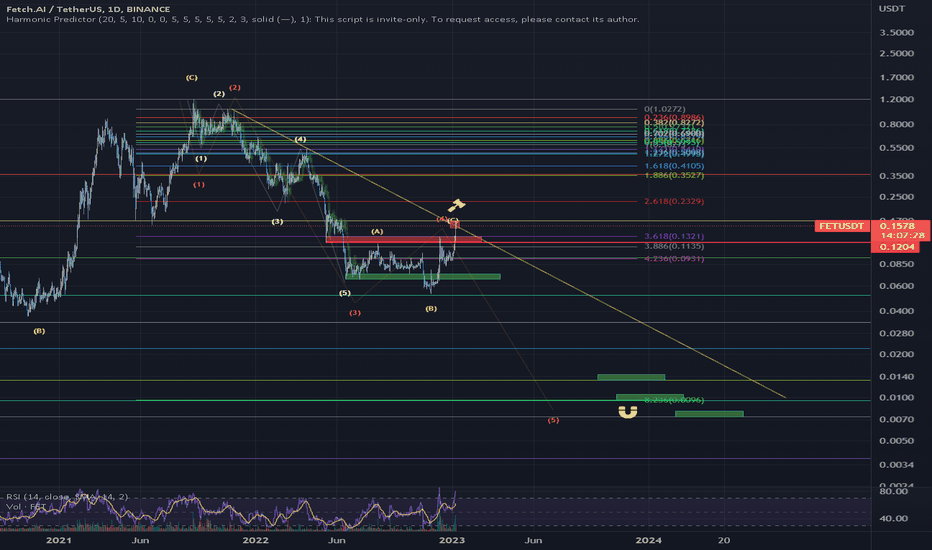Click the red (3) wave label
The height and width of the screenshot is (550, 932).
click(x=355, y=313)
